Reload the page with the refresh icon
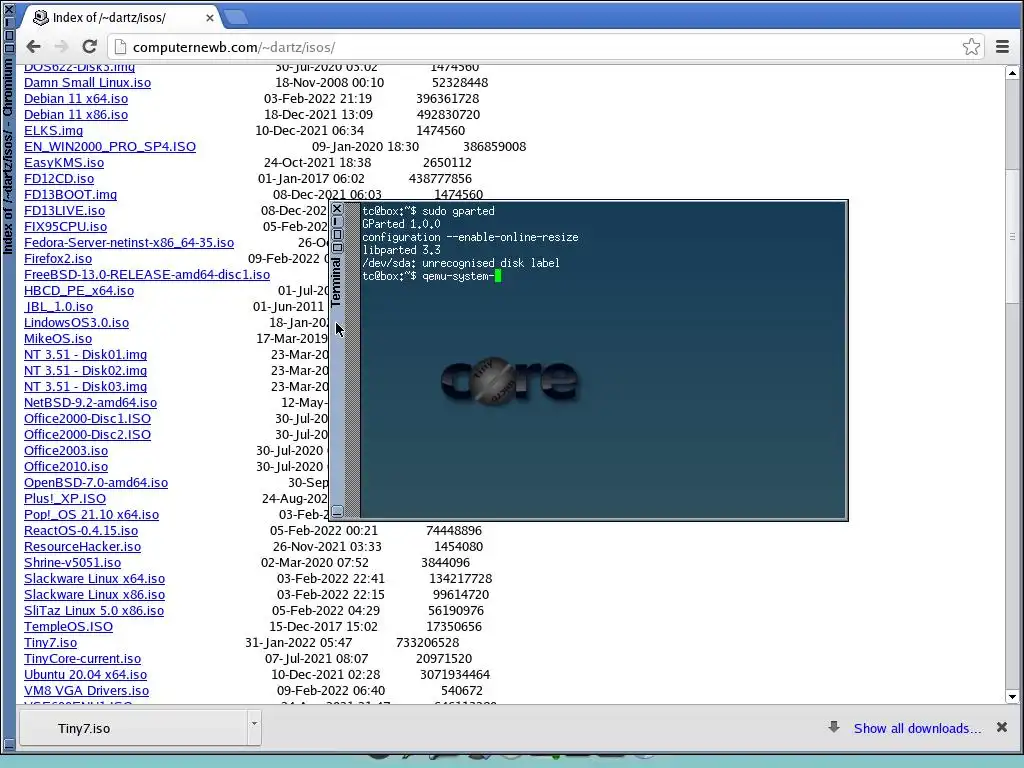The width and height of the screenshot is (1024, 768). [89, 46]
